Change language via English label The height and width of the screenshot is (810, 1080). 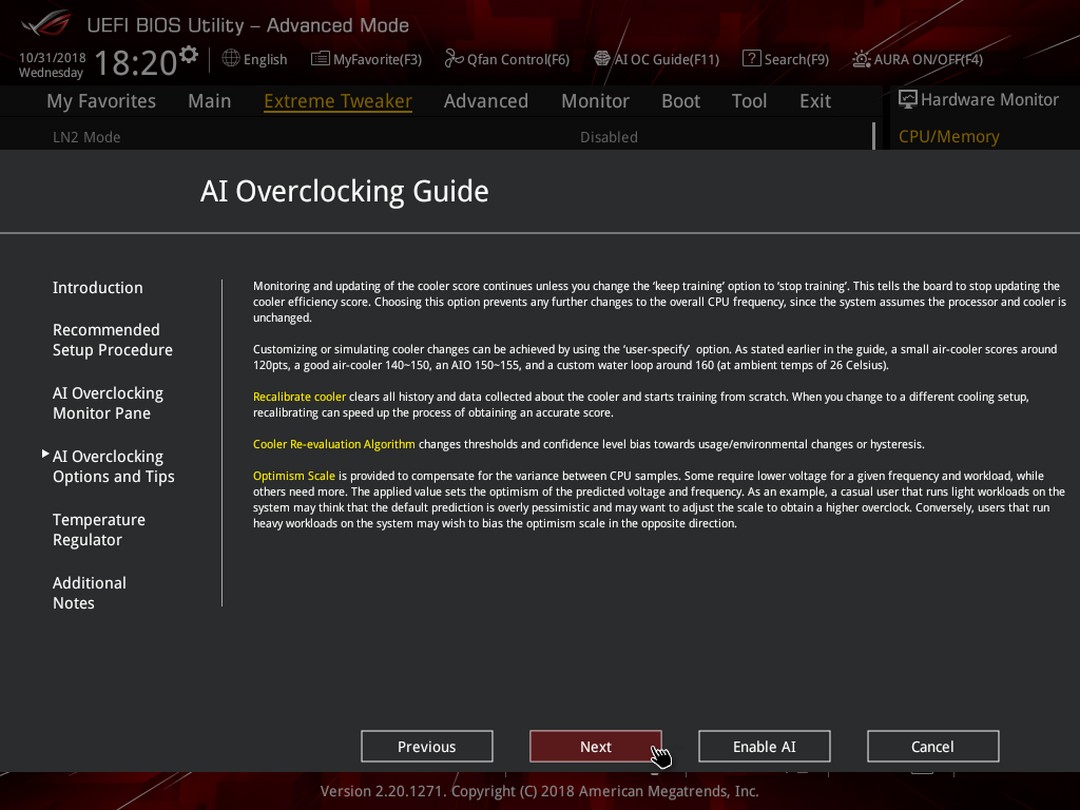[265, 59]
